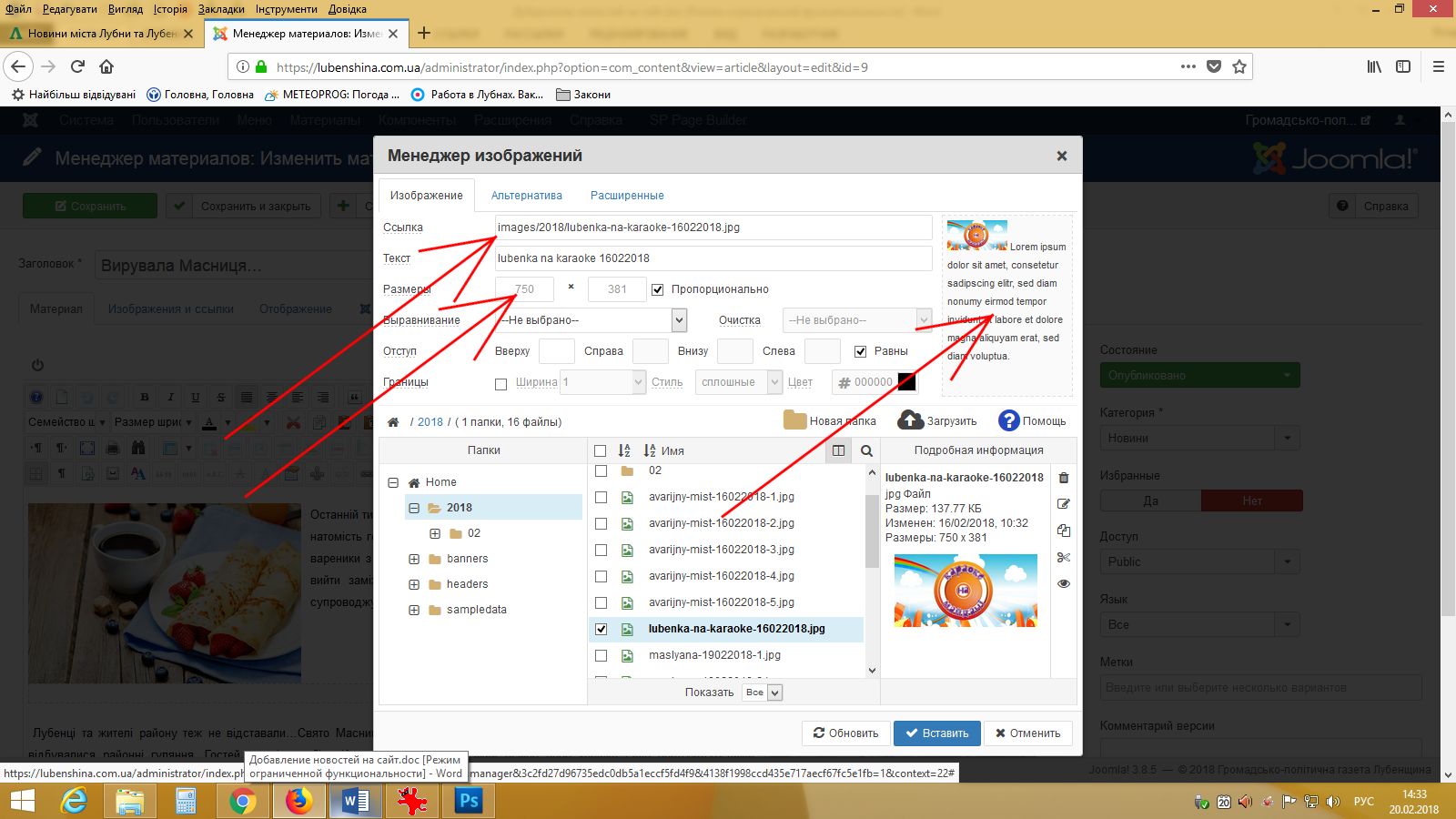Switch to the Расширенные tab

627,196
